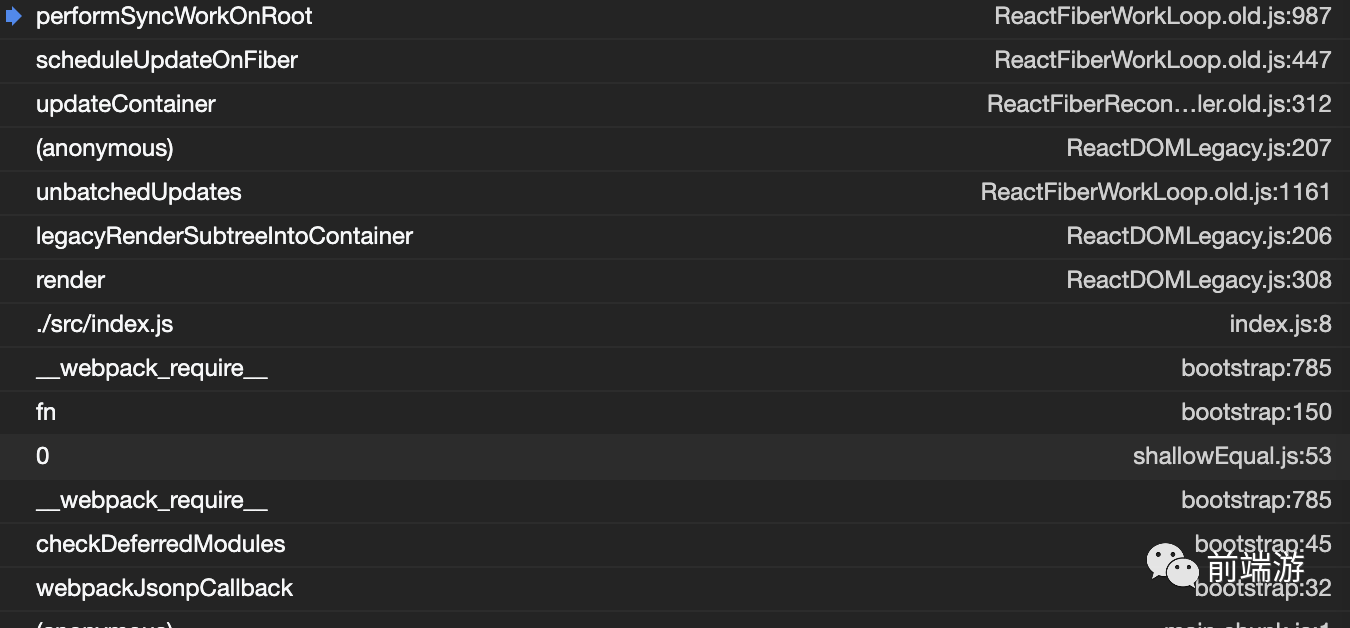The image size is (1350, 628).
Task: Select the checkDeferredModules call frame
Action: (x=675, y=545)
